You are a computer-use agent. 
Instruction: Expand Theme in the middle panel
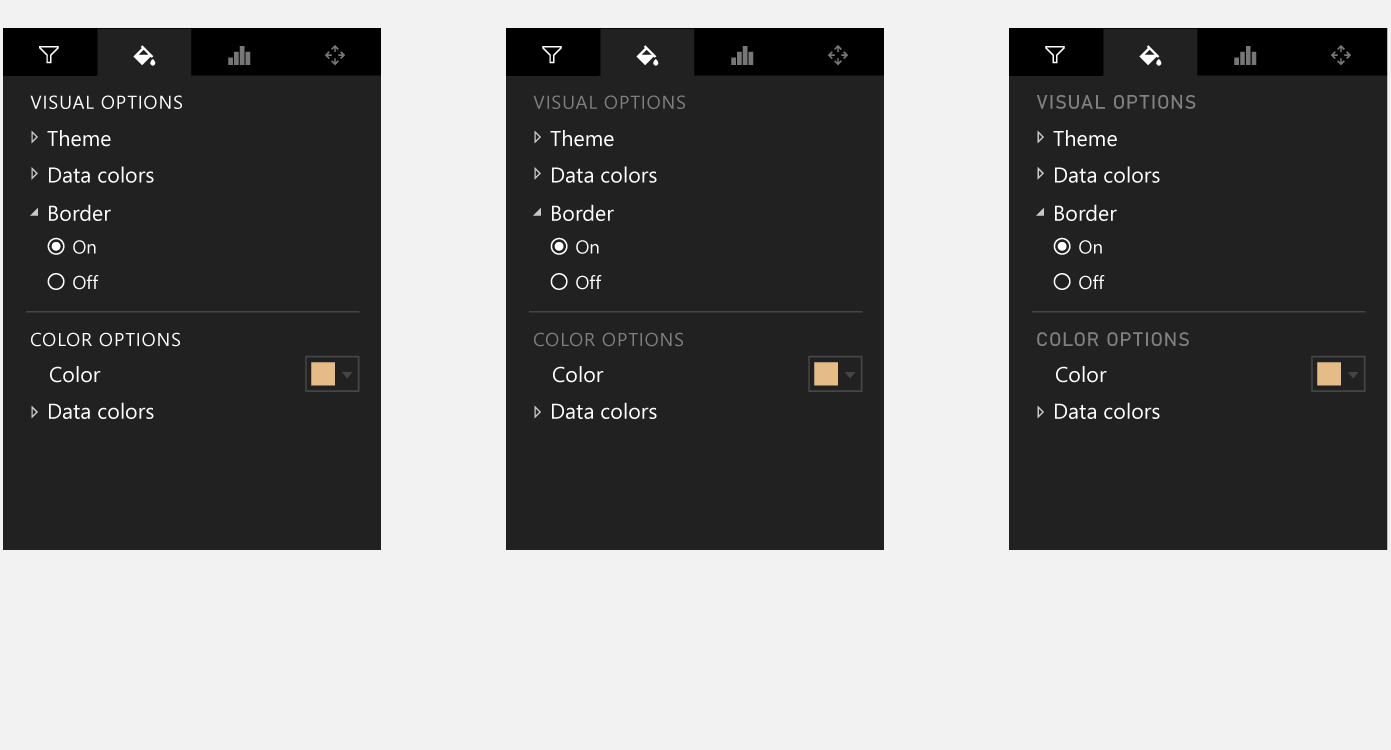537,138
